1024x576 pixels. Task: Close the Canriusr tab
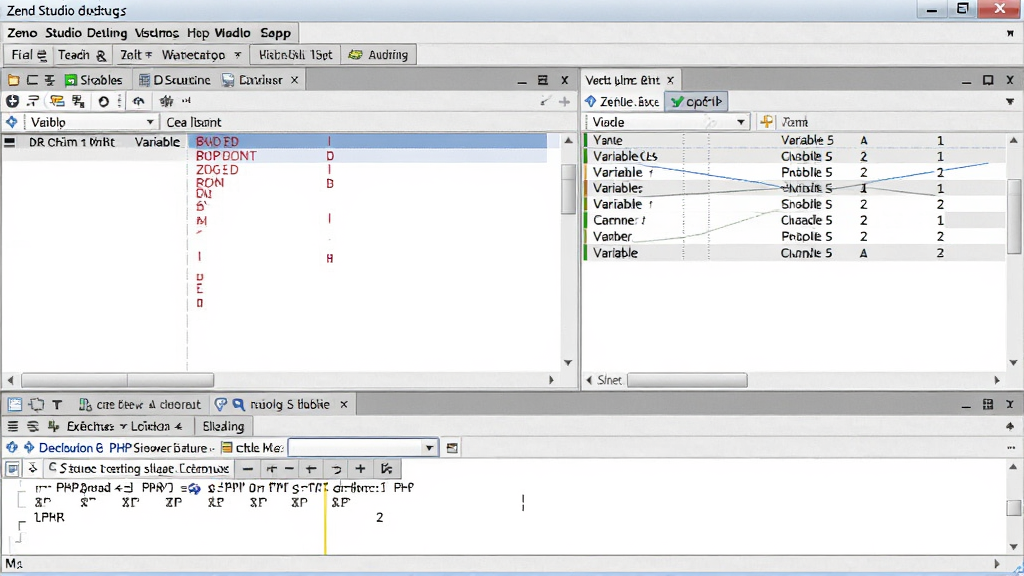pos(295,80)
